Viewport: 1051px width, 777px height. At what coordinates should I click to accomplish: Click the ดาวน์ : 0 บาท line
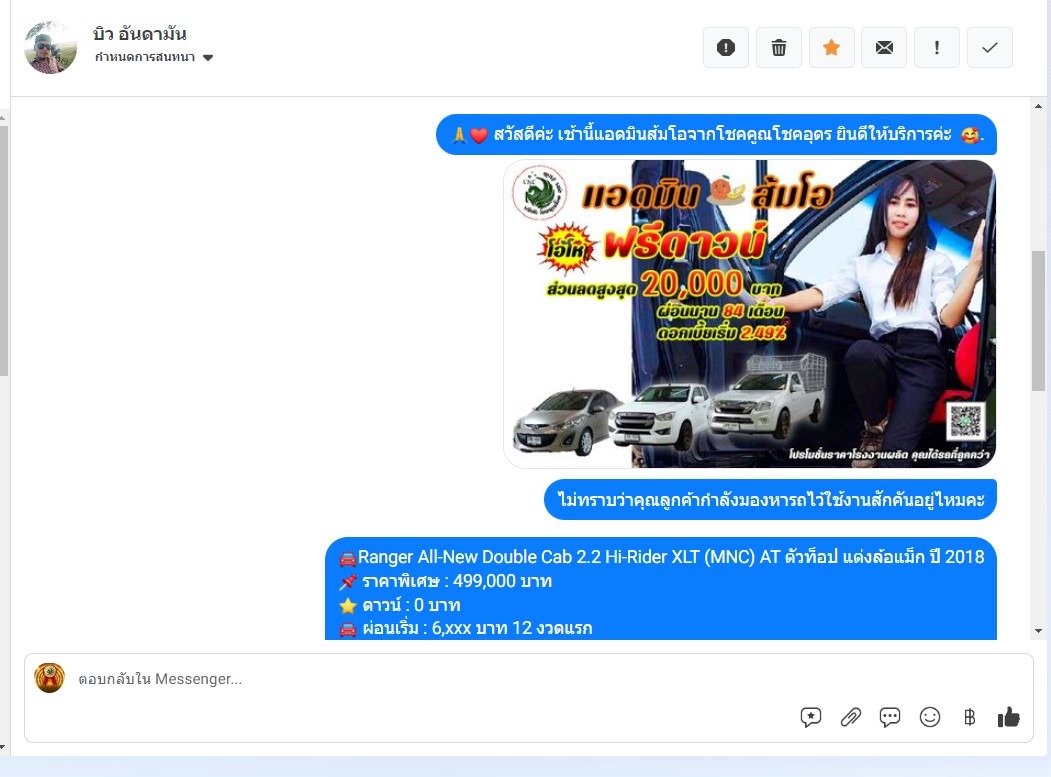pos(400,605)
